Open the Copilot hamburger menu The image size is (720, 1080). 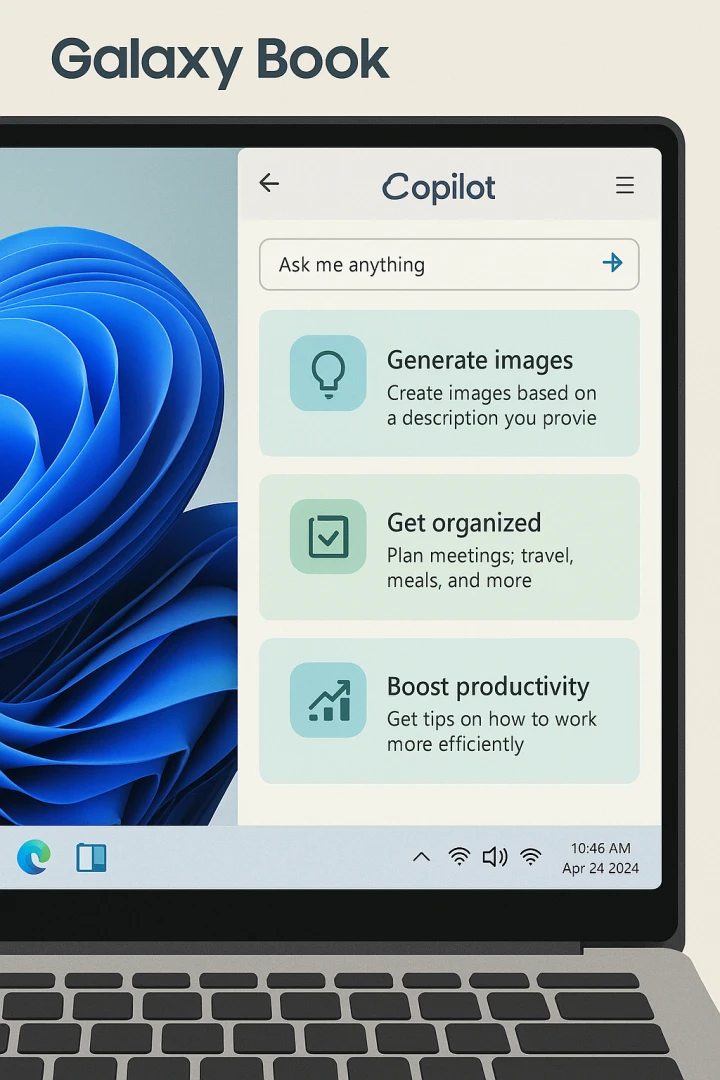[x=625, y=185]
